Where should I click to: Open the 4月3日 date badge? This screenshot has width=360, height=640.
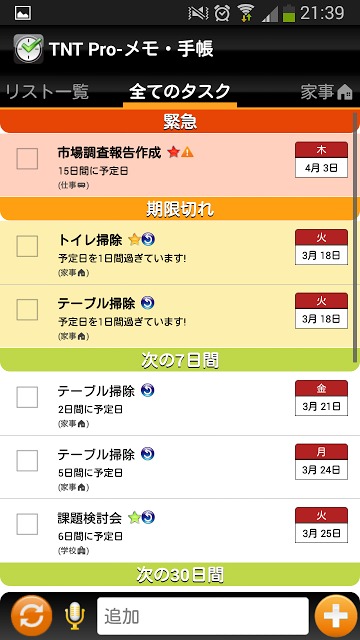[321, 160]
